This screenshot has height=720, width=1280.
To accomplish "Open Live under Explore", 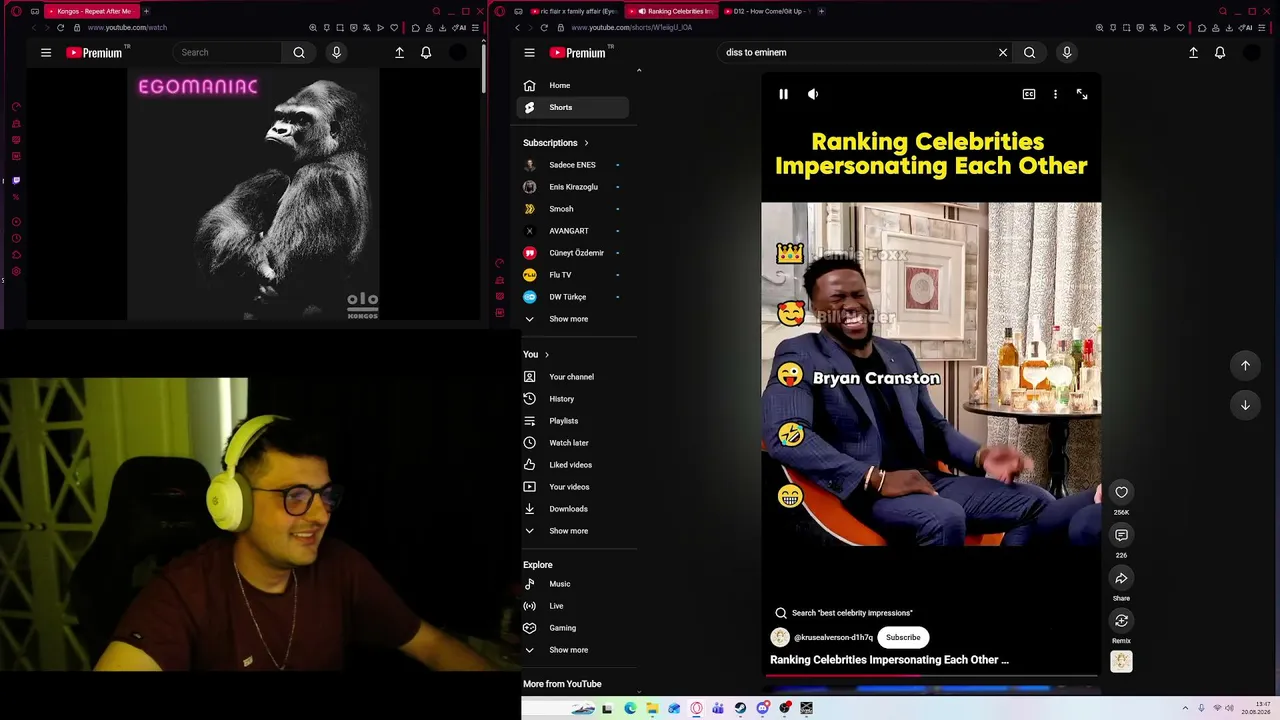I will coord(573,606).
